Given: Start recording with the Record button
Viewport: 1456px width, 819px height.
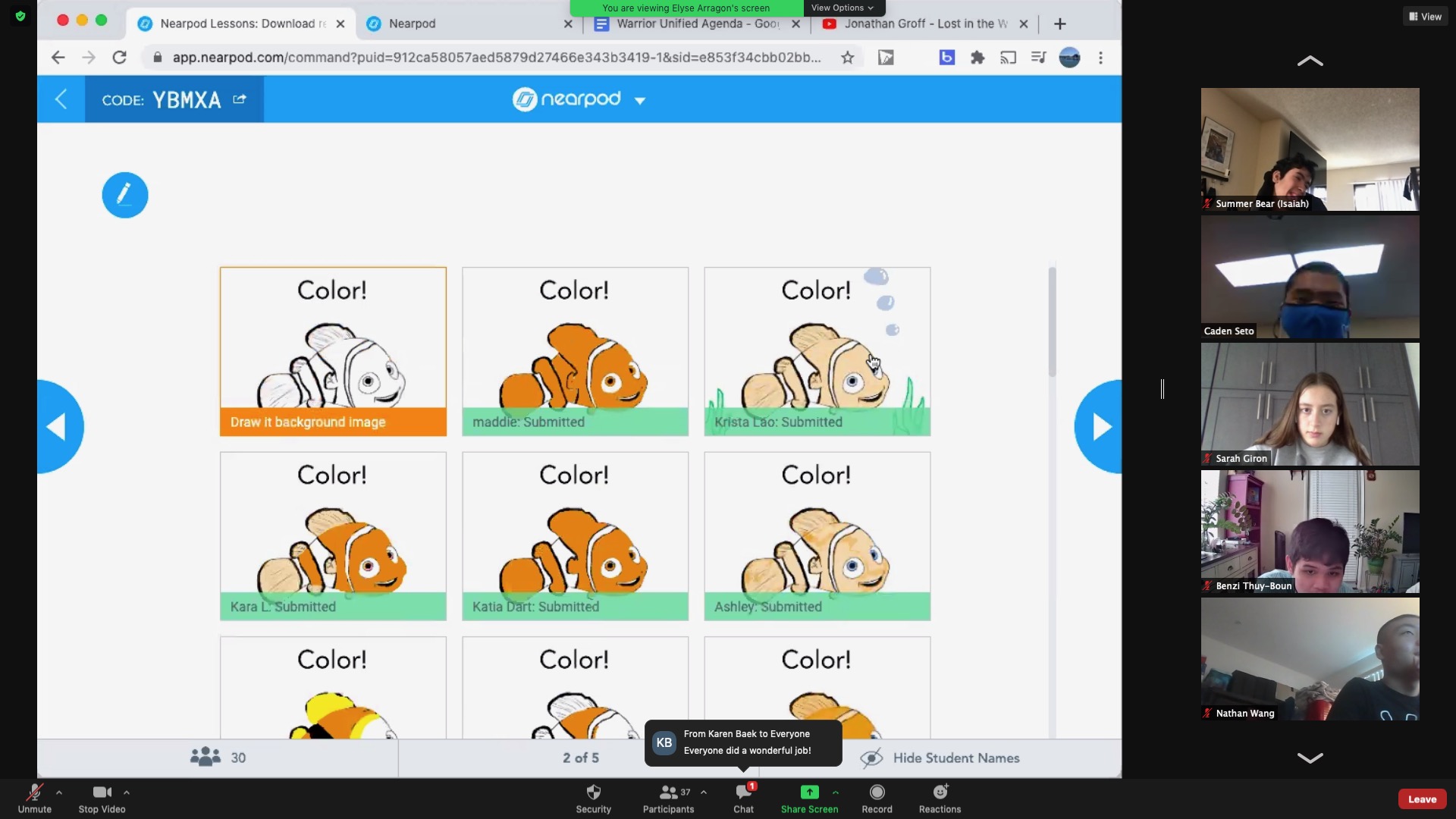Looking at the screenshot, I should click(x=877, y=799).
